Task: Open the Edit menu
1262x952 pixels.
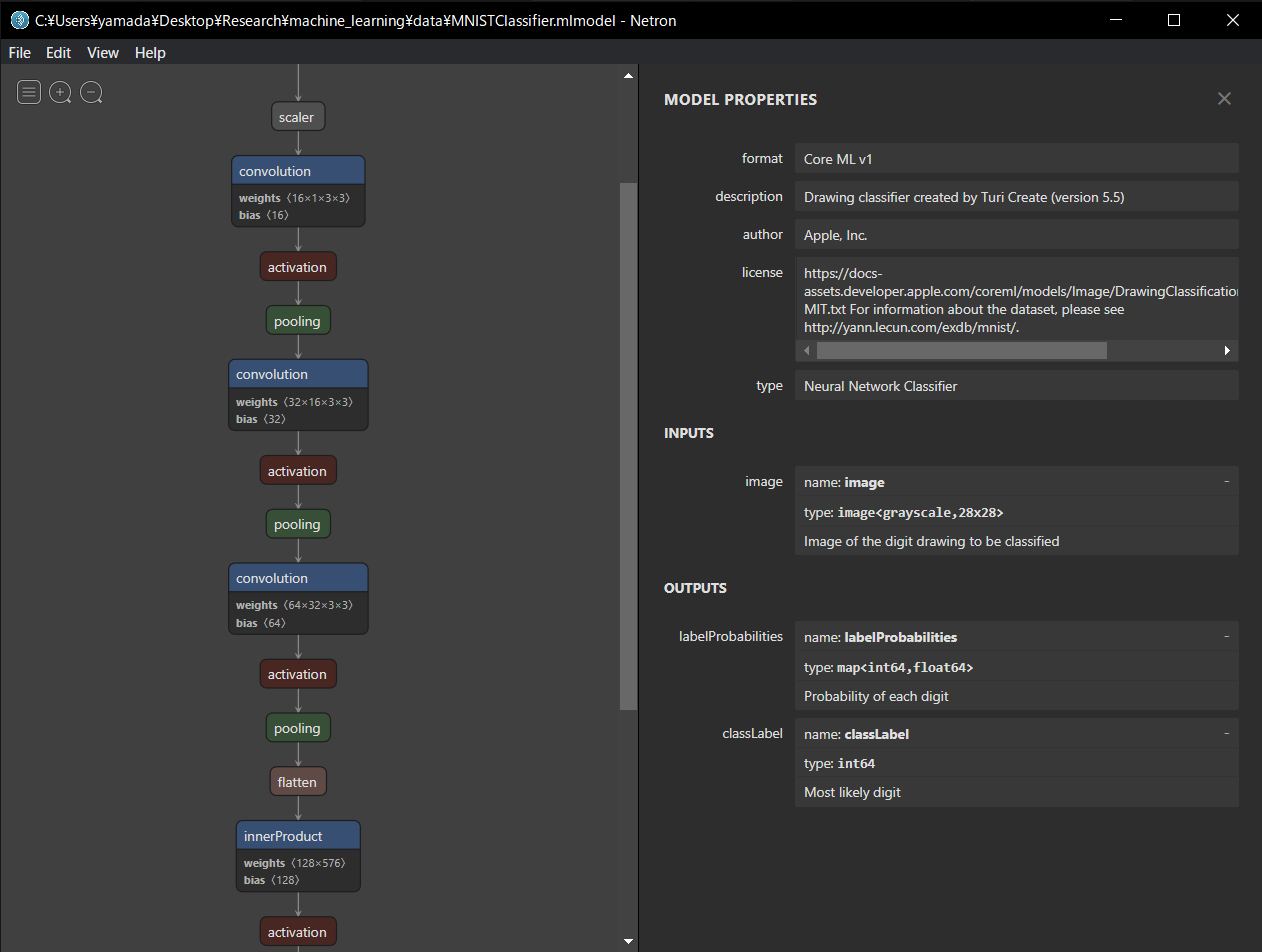Action: click(x=58, y=53)
